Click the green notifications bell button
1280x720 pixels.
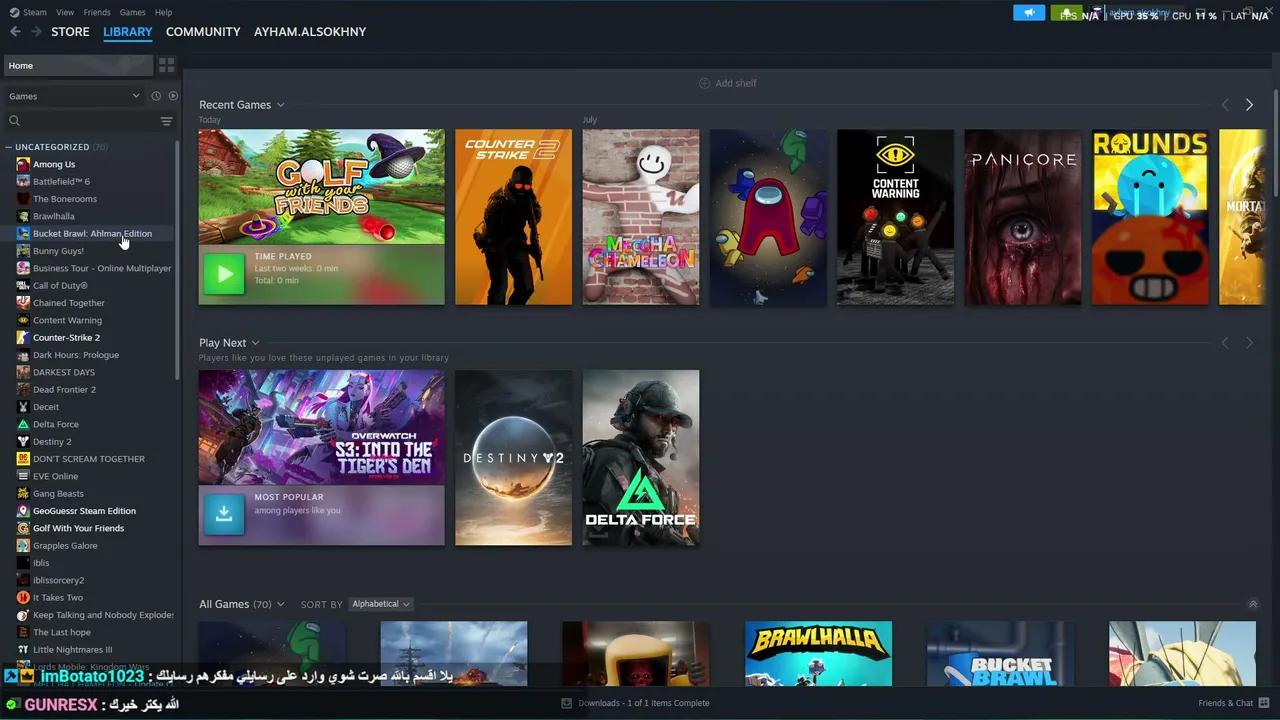[x=1066, y=13]
